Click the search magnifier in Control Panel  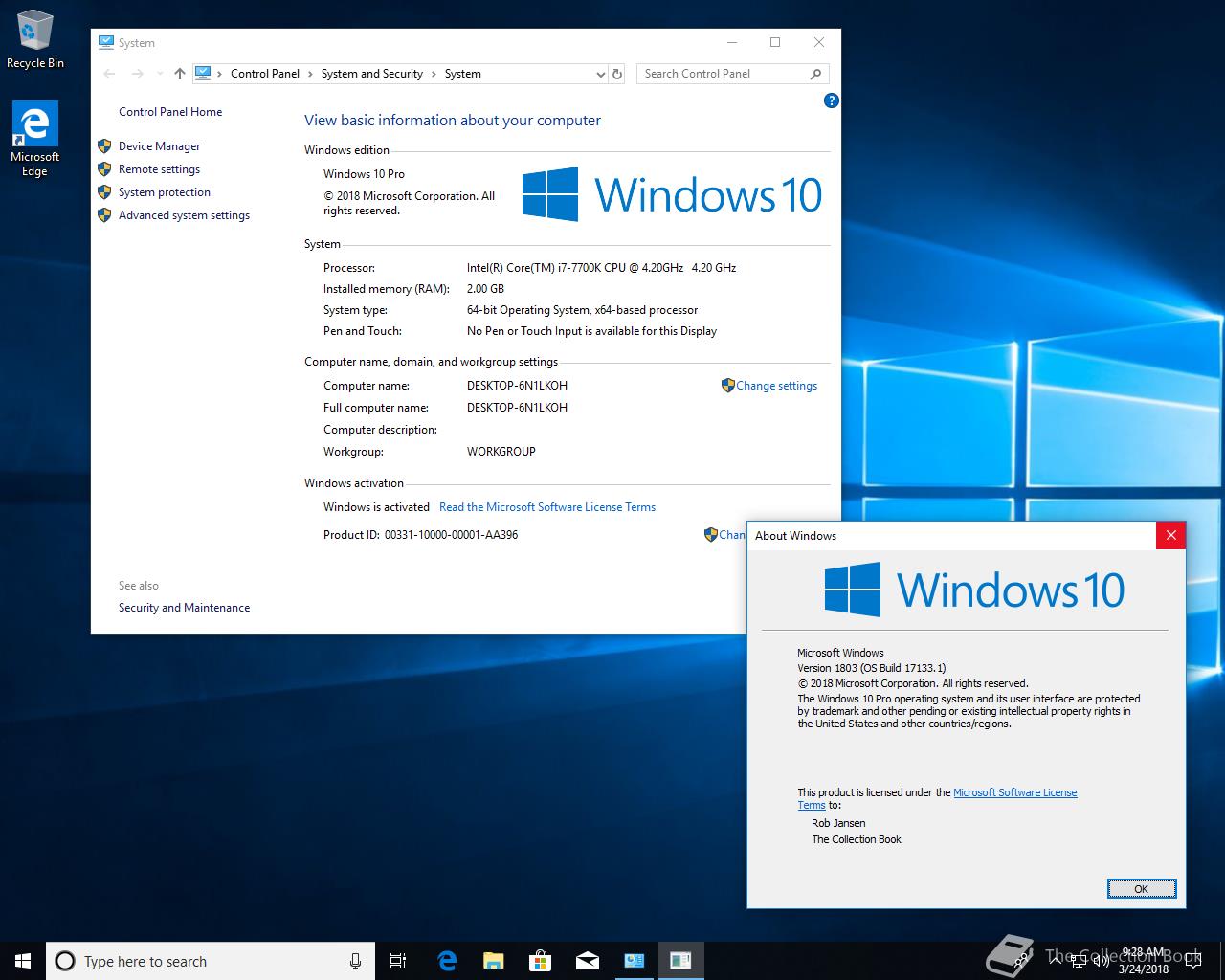[815, 74]
